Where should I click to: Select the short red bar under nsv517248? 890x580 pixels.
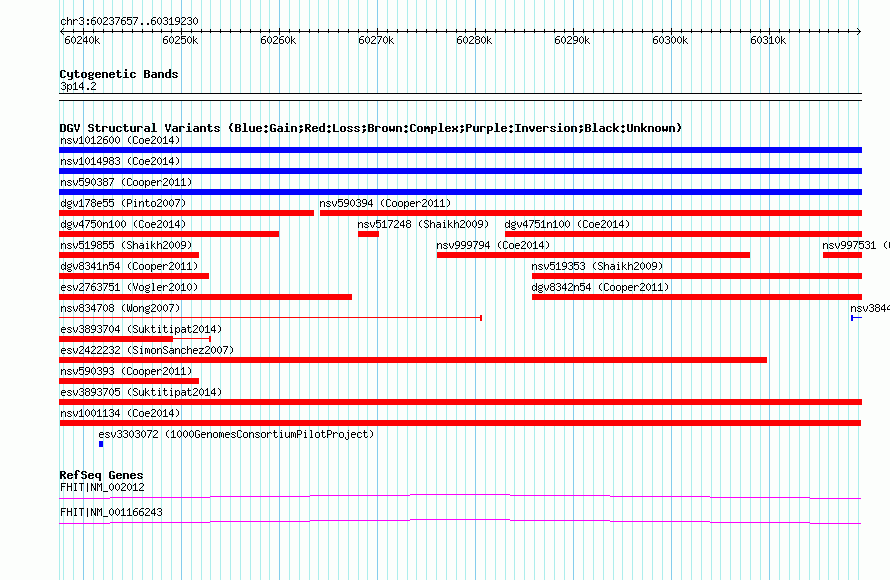(x=368, y=234)
